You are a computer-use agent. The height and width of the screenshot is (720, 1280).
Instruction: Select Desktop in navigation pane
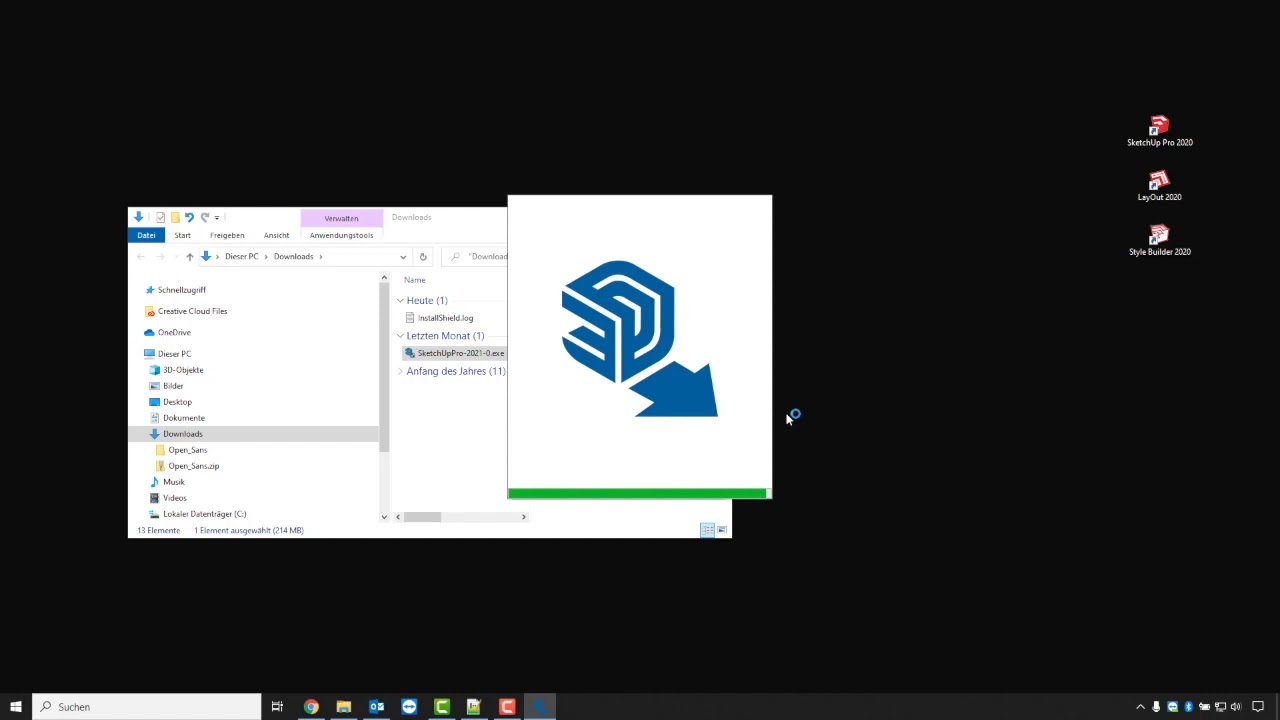[x=177, y=402]
